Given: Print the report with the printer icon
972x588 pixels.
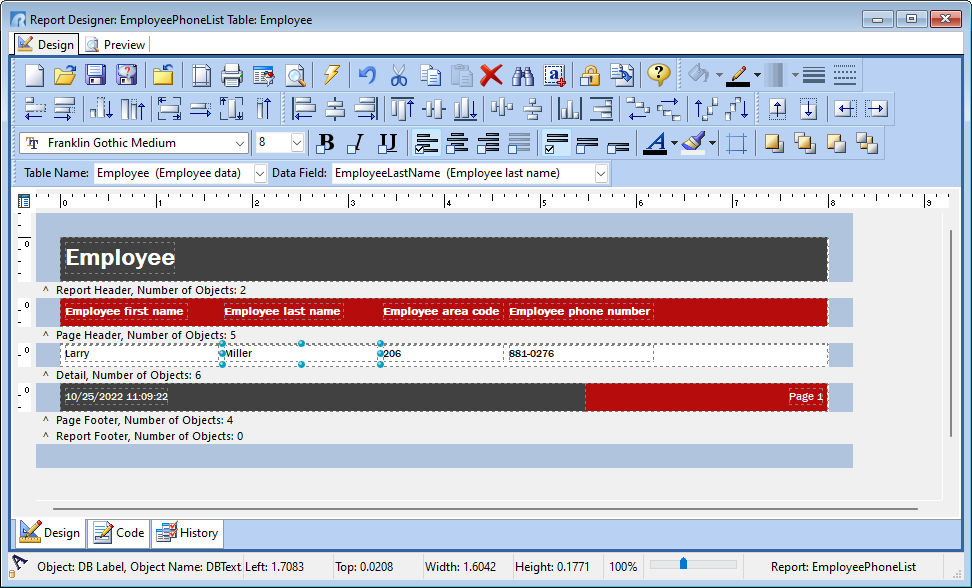Looking at the screenshot, I should 232,75.
